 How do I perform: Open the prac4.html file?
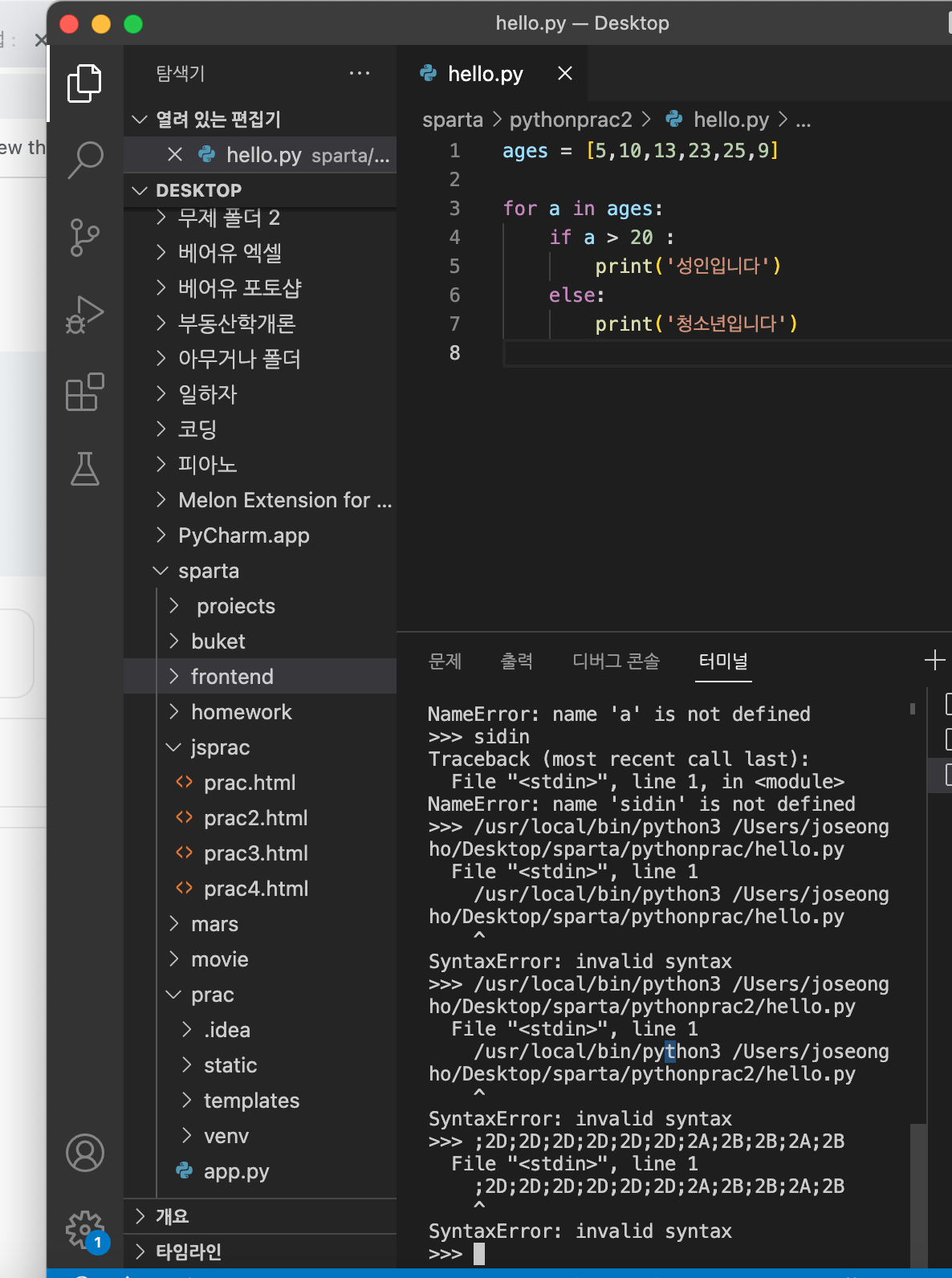(260, 889)
